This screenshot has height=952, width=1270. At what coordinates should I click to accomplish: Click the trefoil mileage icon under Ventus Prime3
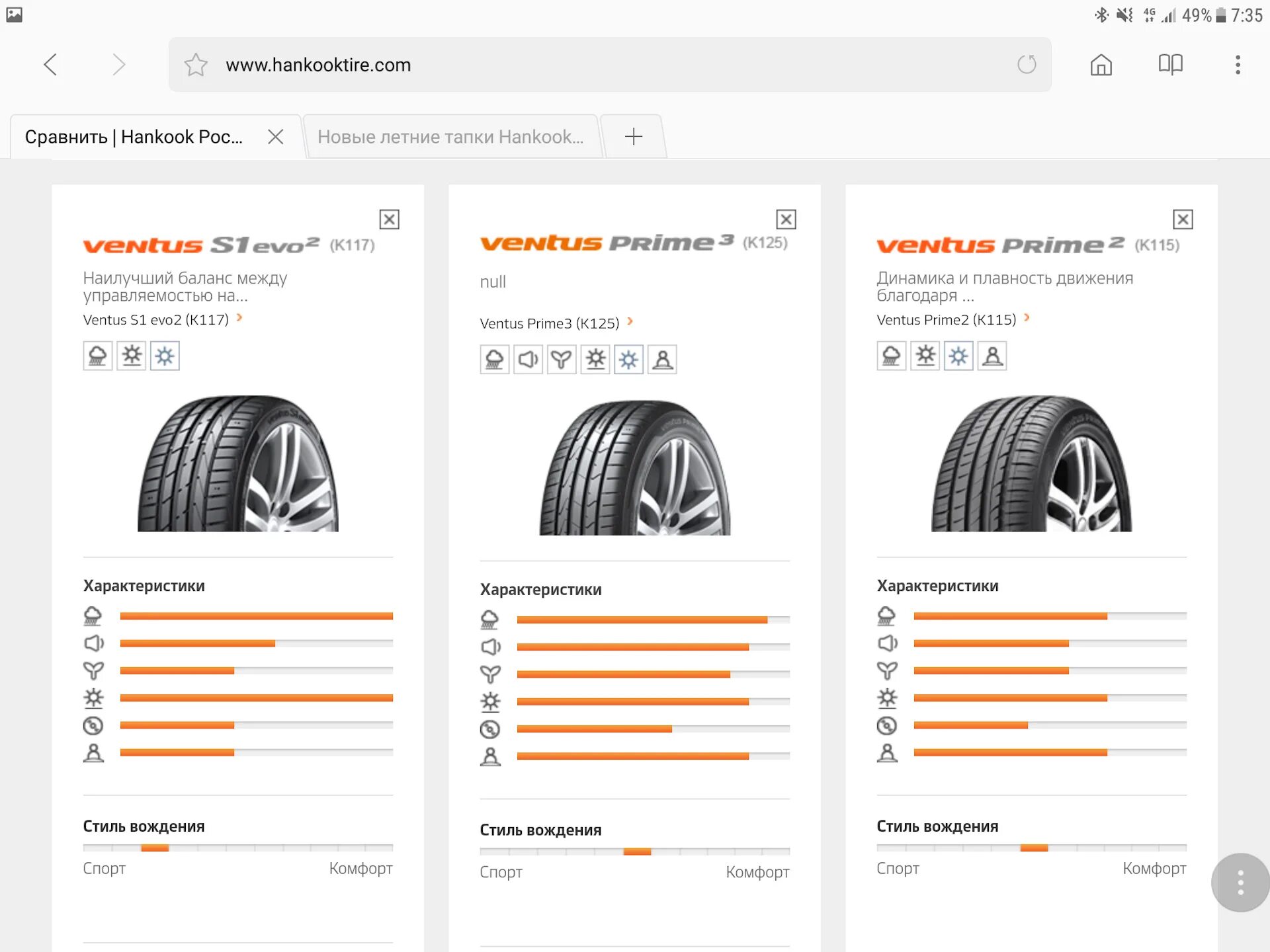[x=562, y=359]
